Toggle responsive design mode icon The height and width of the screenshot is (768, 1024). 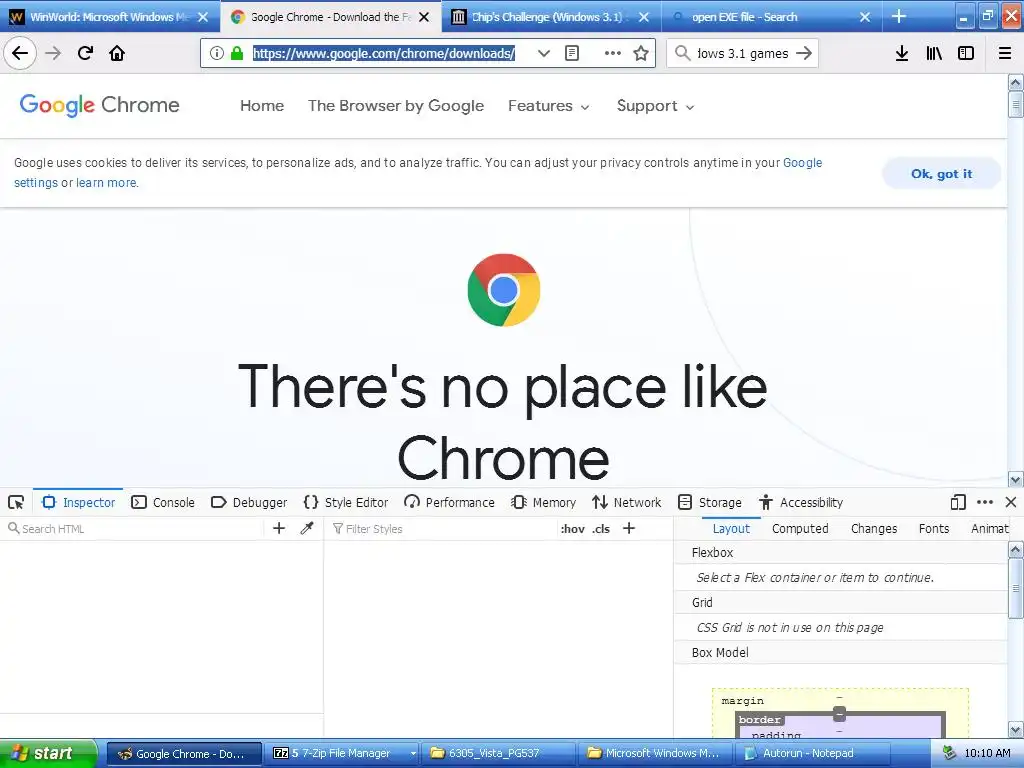click(x=958, y=502)
